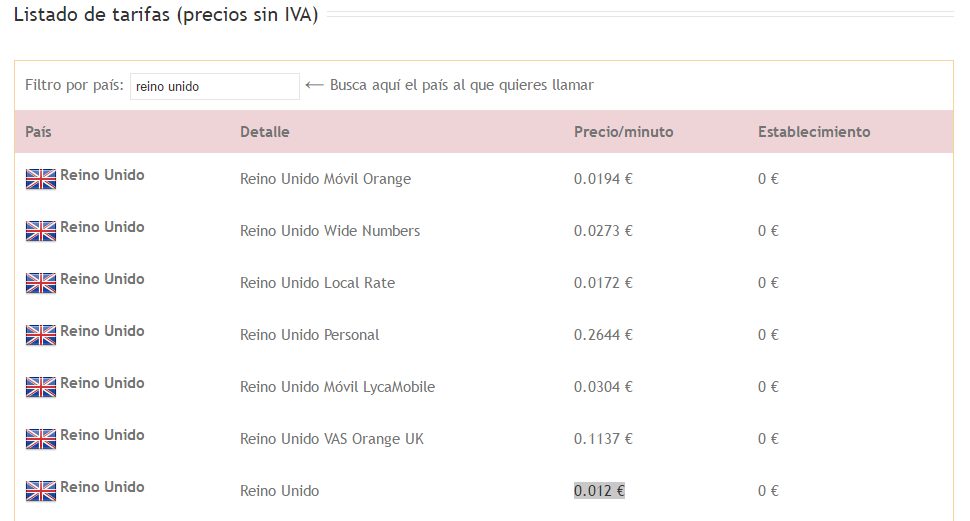970x521 pixels.
Task: Click the Detalle column header
Action: (265, 132)
